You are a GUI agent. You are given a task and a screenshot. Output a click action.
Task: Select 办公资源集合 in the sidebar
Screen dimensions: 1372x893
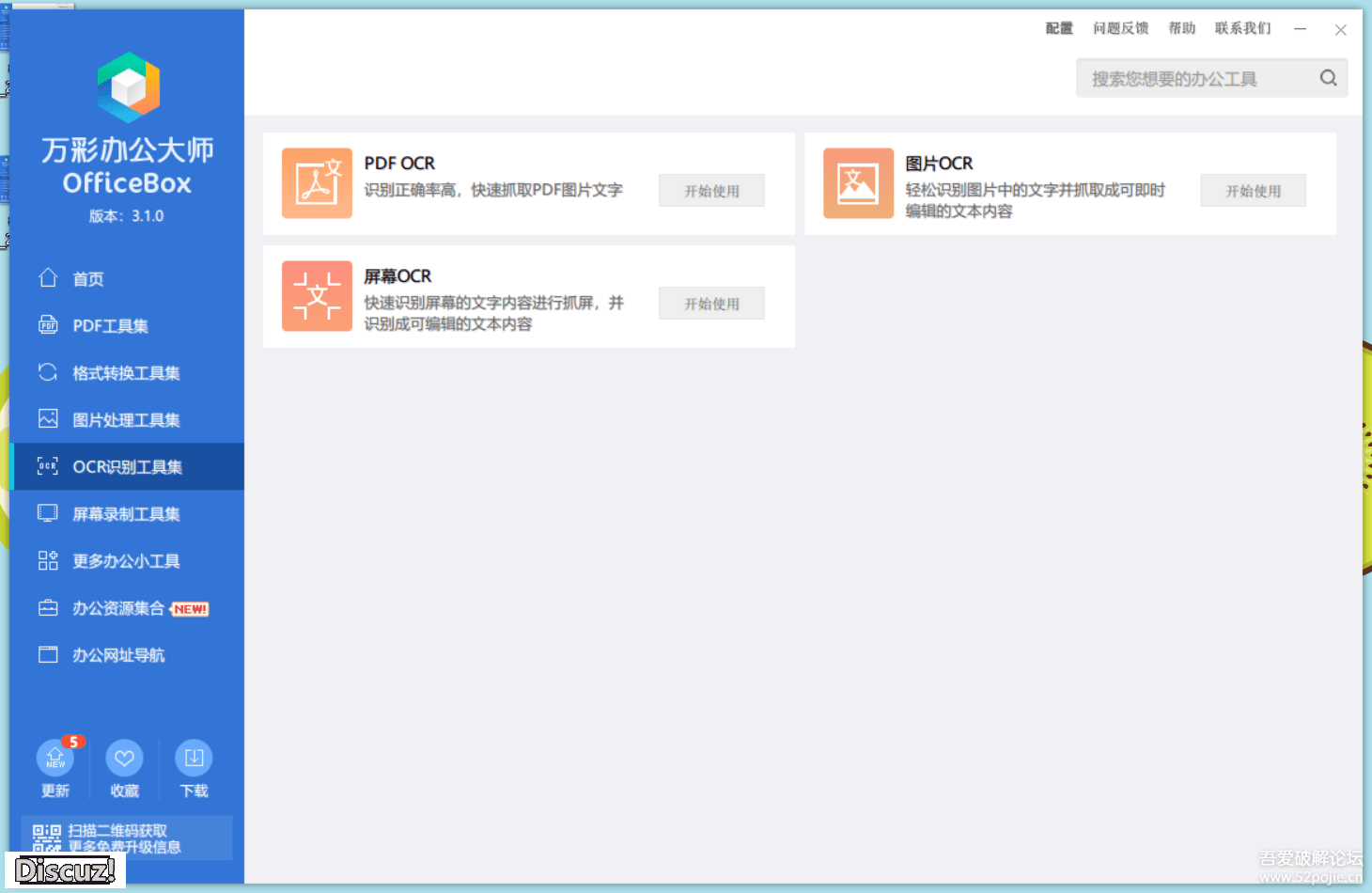tap(128, 607)
